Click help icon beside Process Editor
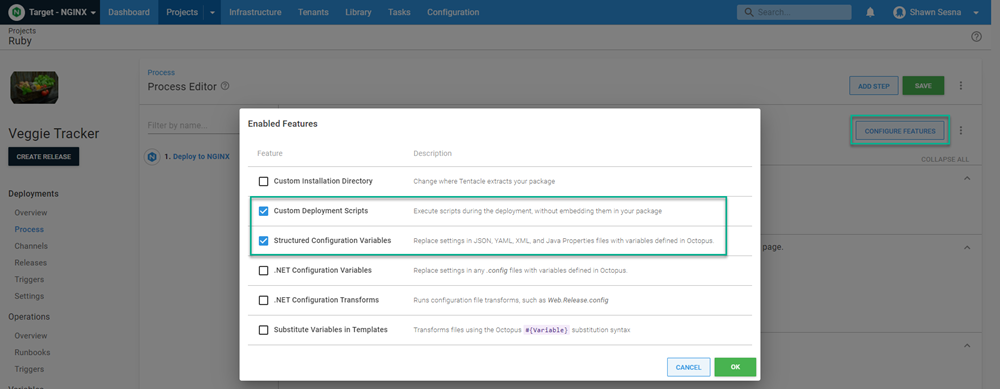This screenshot has width=1000, height=389. pos(224,86)
